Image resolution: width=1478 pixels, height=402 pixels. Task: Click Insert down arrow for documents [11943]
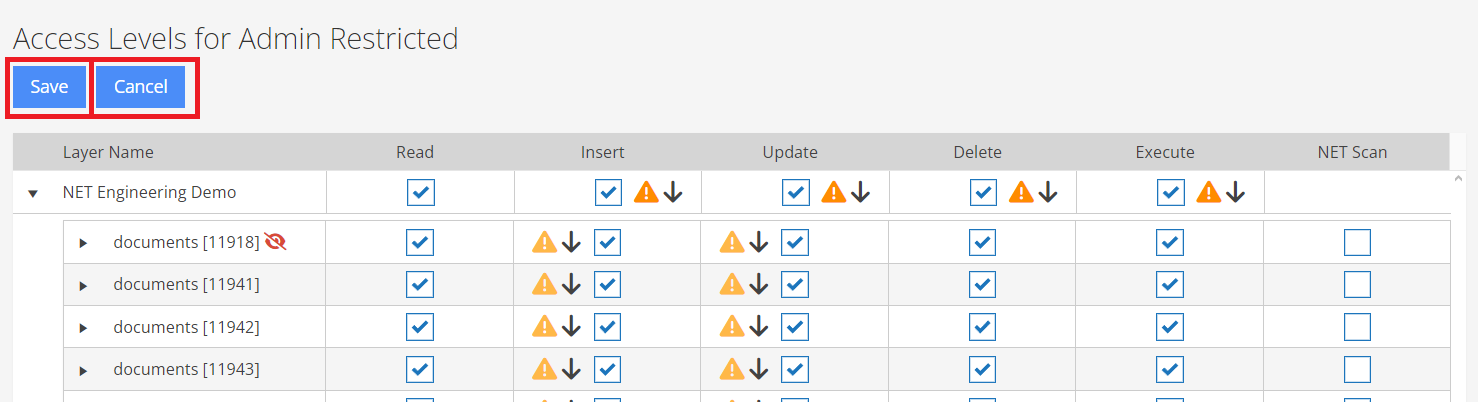pyautogui.click(x=571, y=369)
